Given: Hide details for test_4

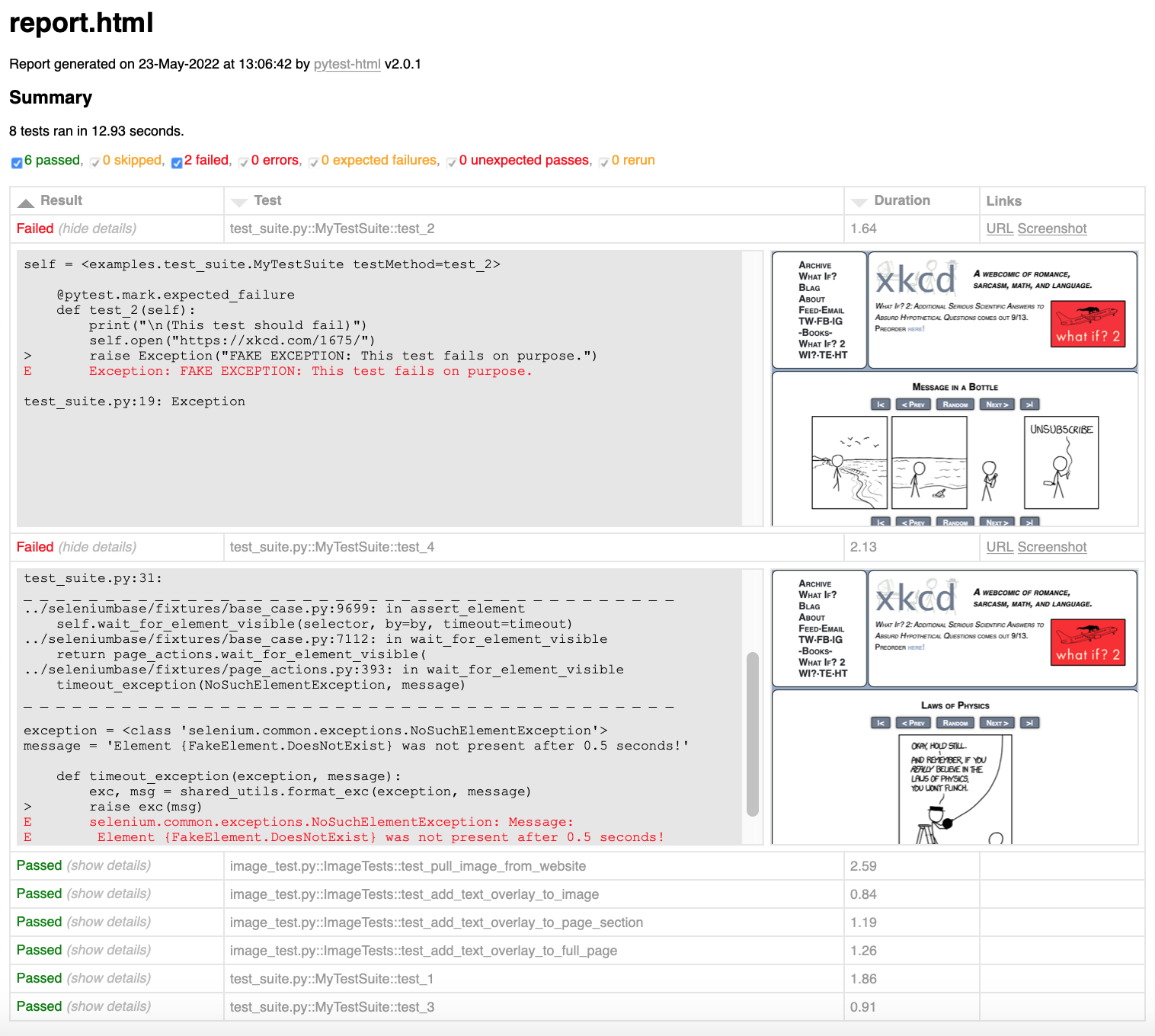Looking at the screenshot, I should pos(96,546).
